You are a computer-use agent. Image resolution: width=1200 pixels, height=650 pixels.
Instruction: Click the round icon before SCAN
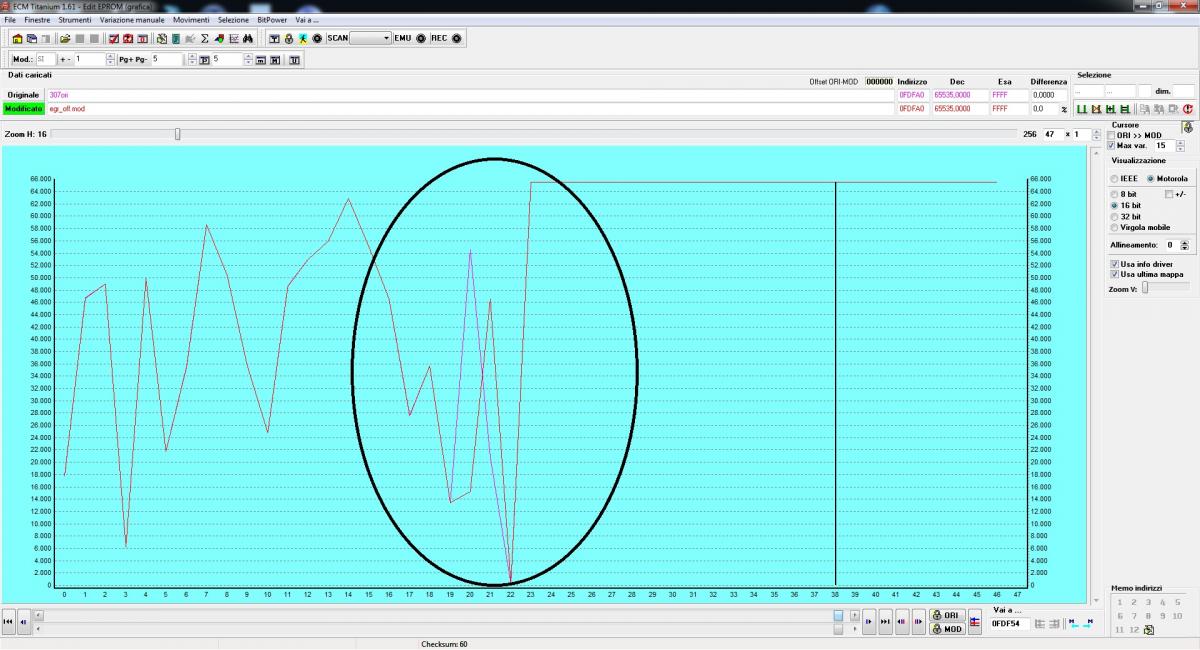[x=317, y=38]
